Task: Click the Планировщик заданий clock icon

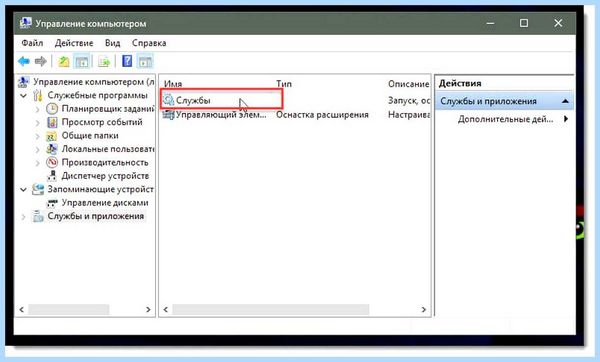Action: (52, 109)
